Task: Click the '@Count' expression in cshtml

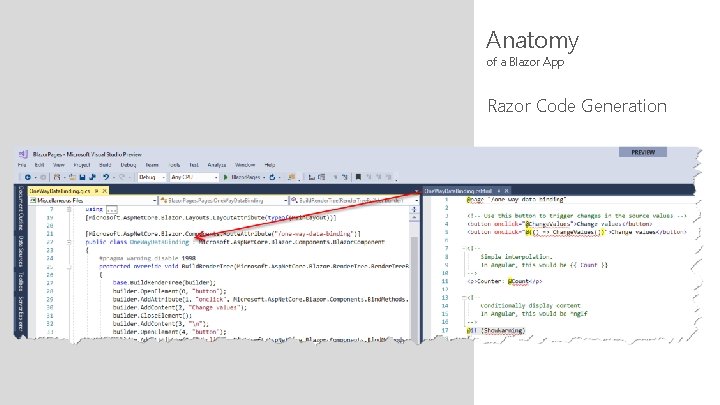Action: (x=518, y=281)
